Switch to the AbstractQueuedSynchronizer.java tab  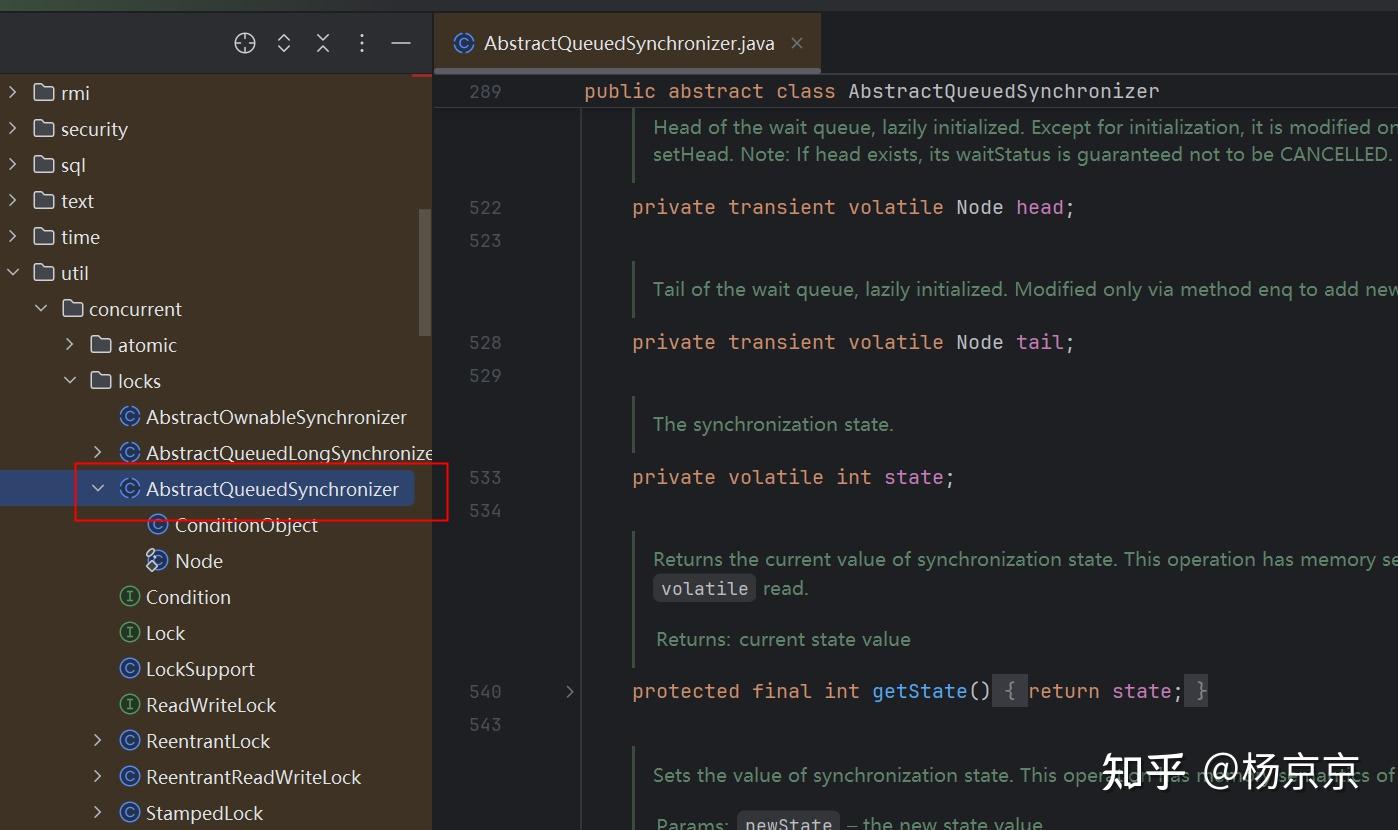628,43
